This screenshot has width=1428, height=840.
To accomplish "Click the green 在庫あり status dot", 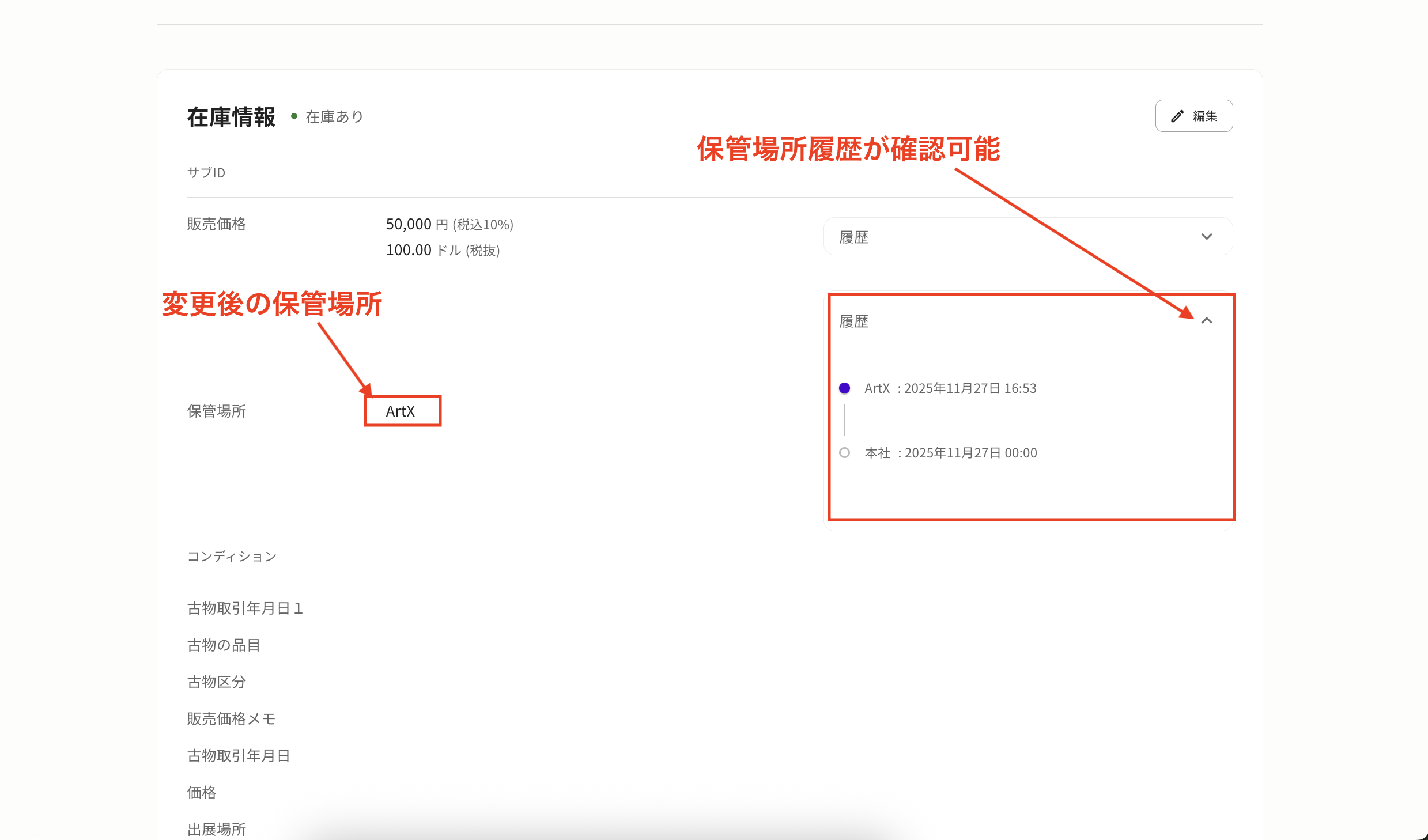I will coord(294,116).
